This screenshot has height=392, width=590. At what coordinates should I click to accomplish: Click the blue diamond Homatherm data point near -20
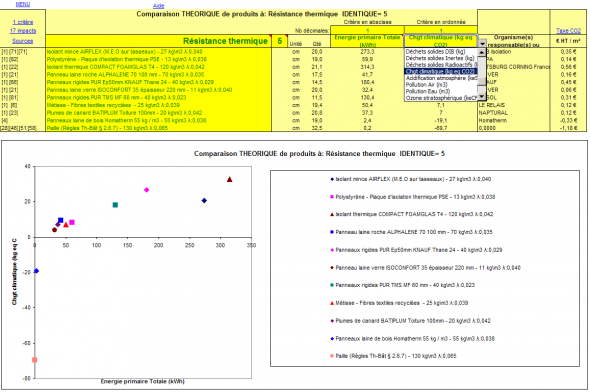(x=36, y=271)
